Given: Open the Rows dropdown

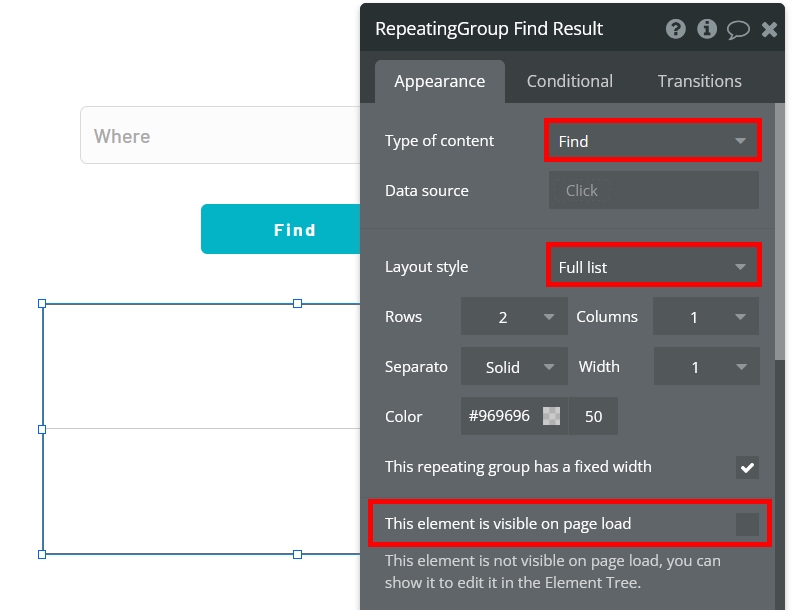Looking at the screenshot, I should click(514, 317).
